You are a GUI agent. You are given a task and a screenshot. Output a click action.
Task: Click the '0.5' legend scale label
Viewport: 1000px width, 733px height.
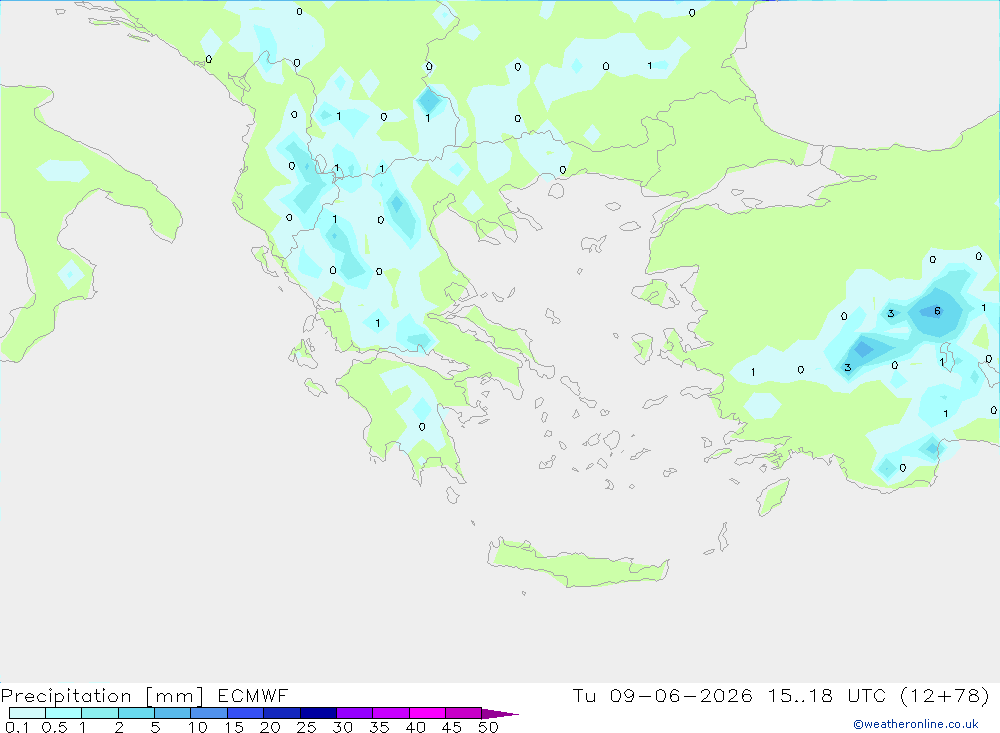tap(54, 727)
